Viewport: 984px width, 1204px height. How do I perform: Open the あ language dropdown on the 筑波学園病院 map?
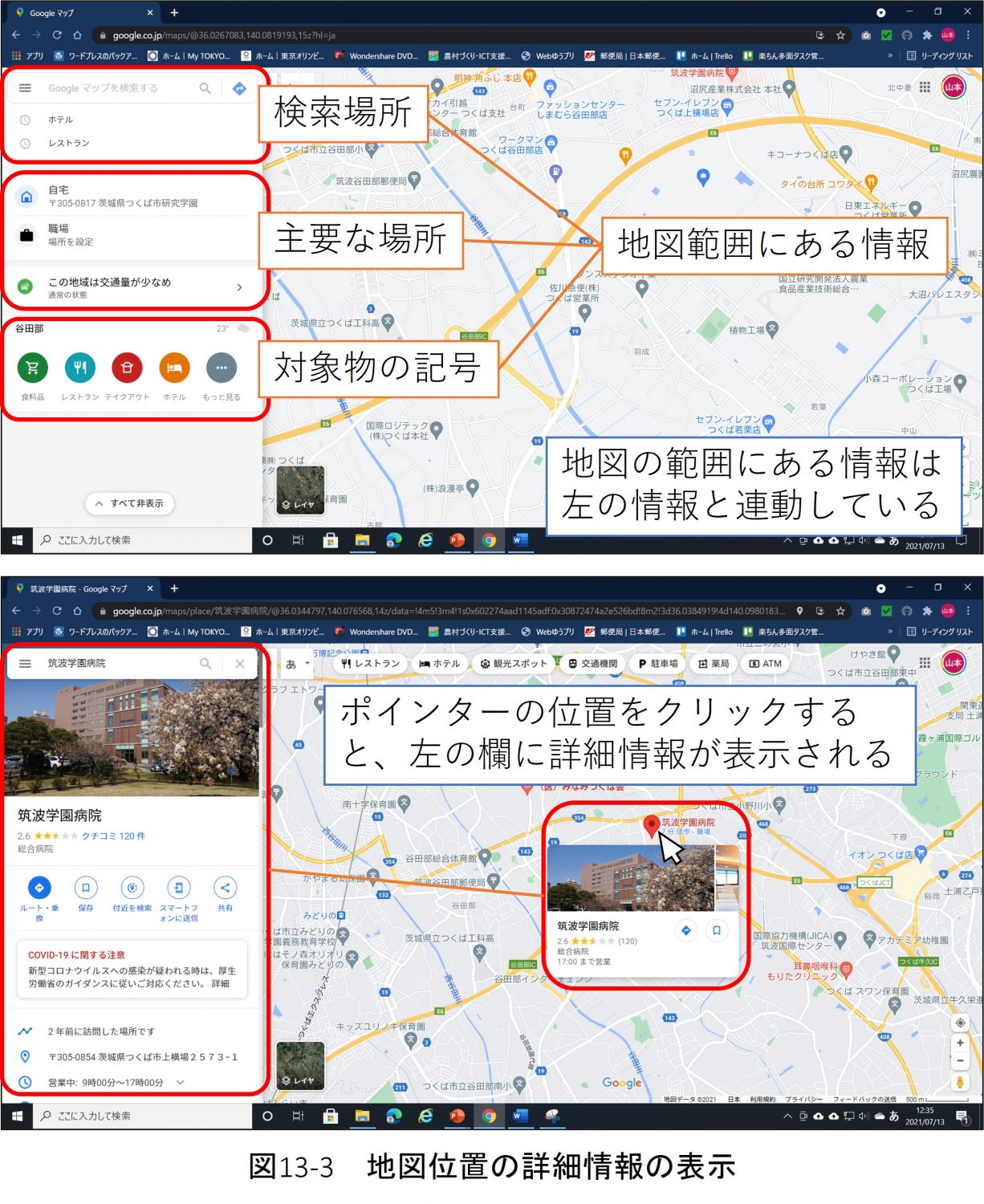[x=297, y=664]
